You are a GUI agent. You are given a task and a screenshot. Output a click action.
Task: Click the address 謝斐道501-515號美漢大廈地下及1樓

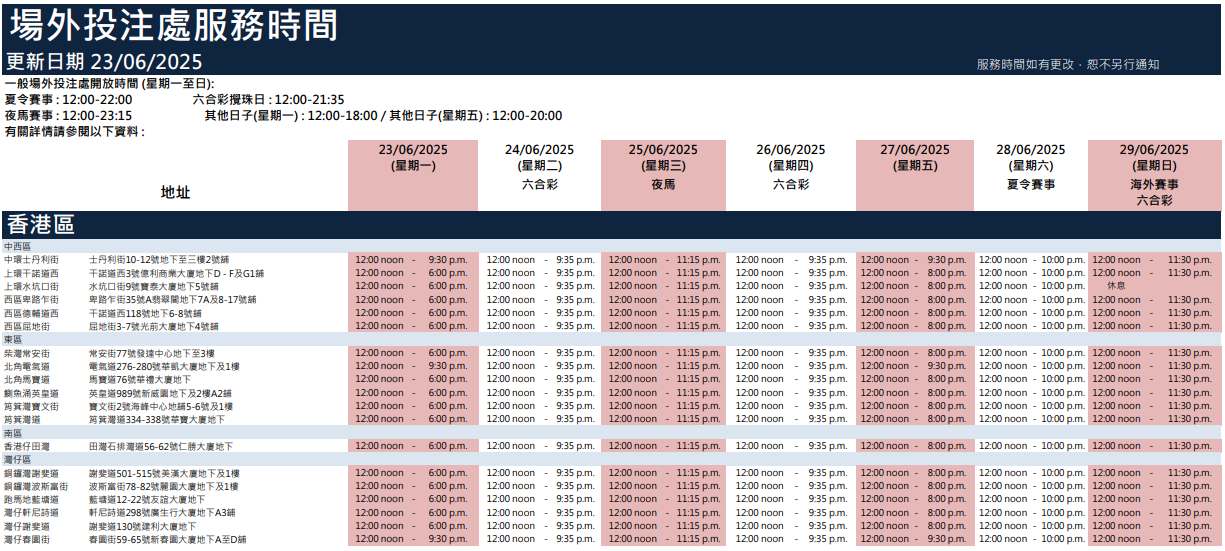click(x=164, y=473)
